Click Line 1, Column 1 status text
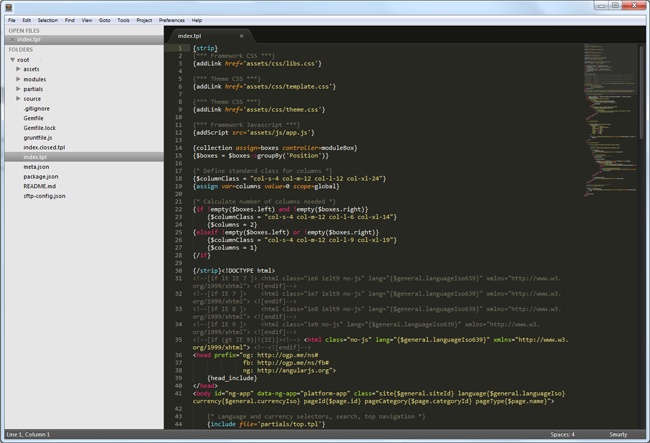Image resolution: width=650 pixels, height=443 pixels. point(28,434)
